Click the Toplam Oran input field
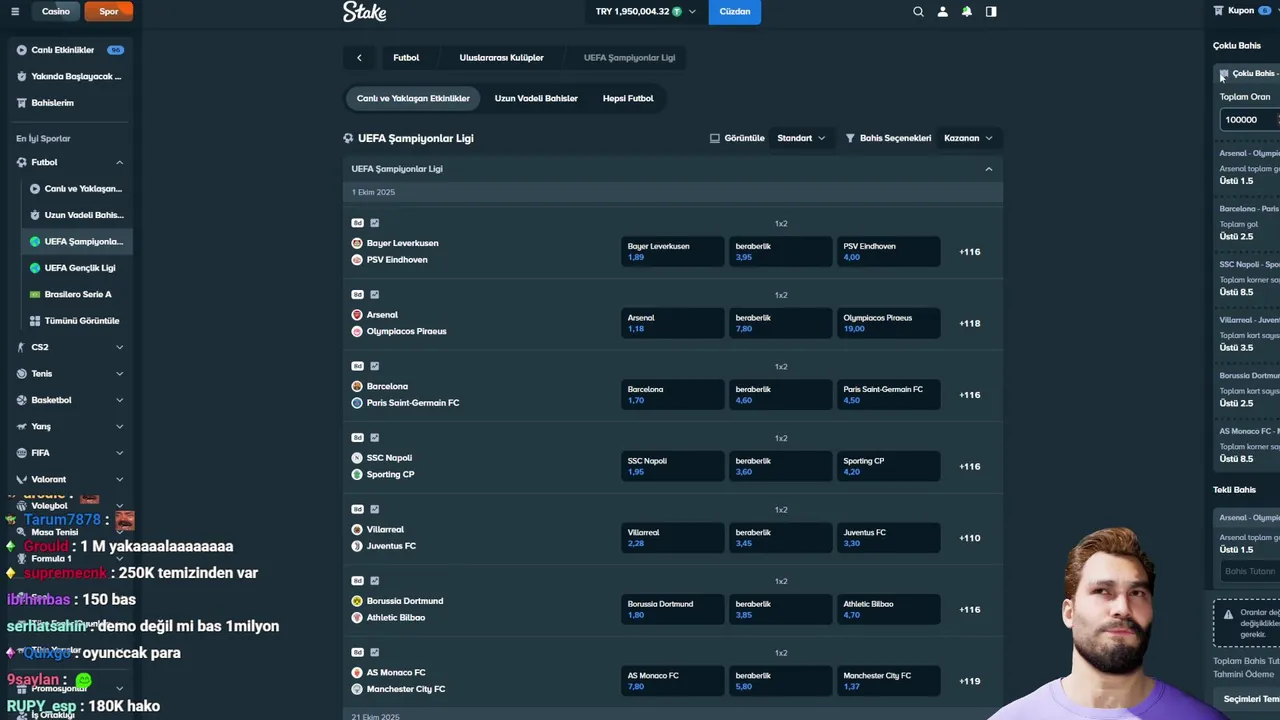1280x720 pixels. 1250,120
